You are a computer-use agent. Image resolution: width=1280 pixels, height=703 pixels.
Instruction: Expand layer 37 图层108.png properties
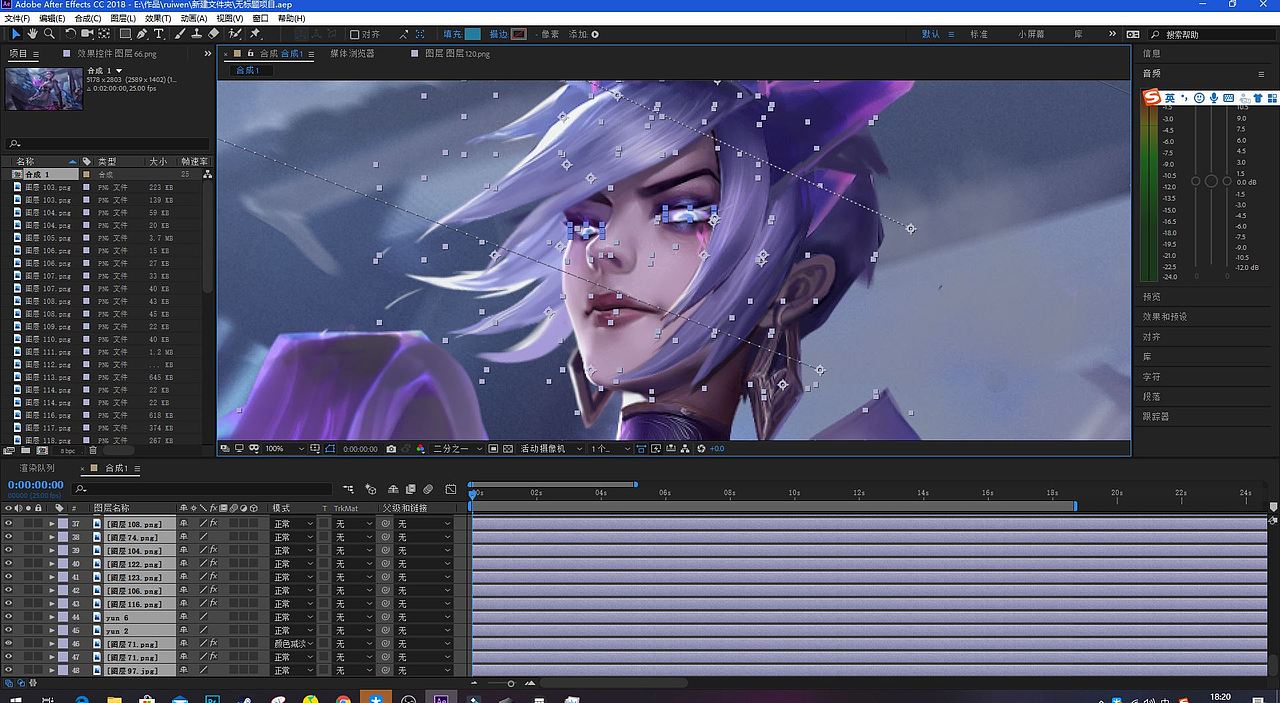(x=52, y=524)
